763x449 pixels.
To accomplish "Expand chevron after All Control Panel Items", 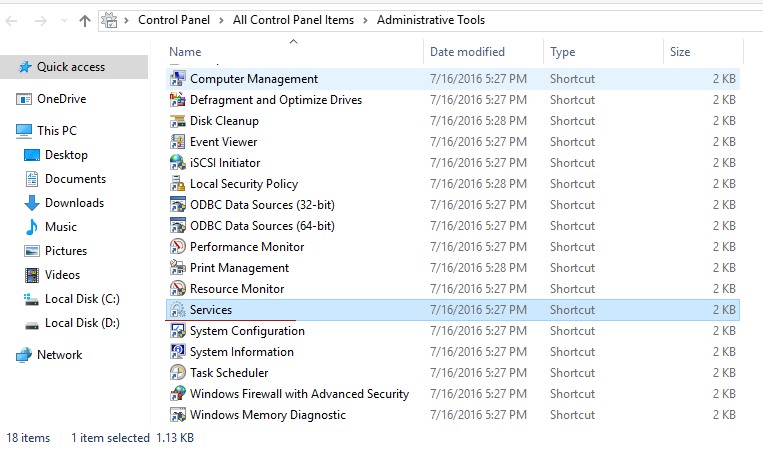I will tap(365, 20).
